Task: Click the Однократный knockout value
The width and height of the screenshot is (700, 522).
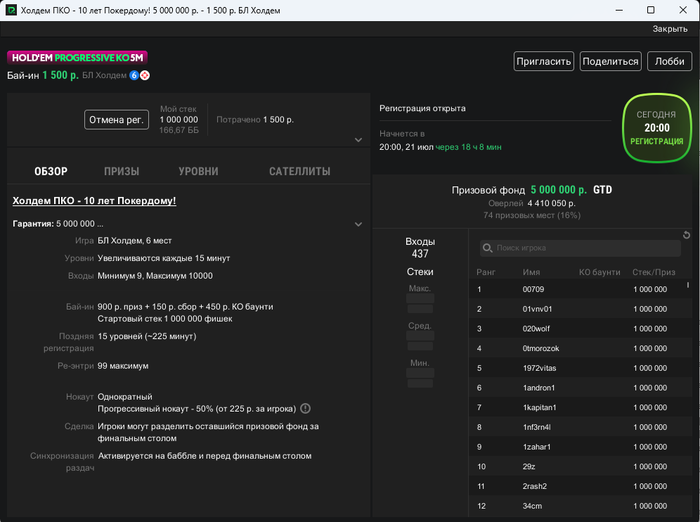Action: [x=125, y=397]
